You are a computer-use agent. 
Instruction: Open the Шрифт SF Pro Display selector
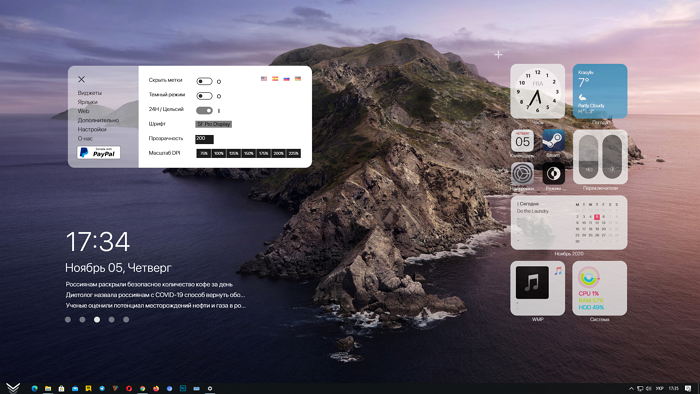click(x=213, y=124)
